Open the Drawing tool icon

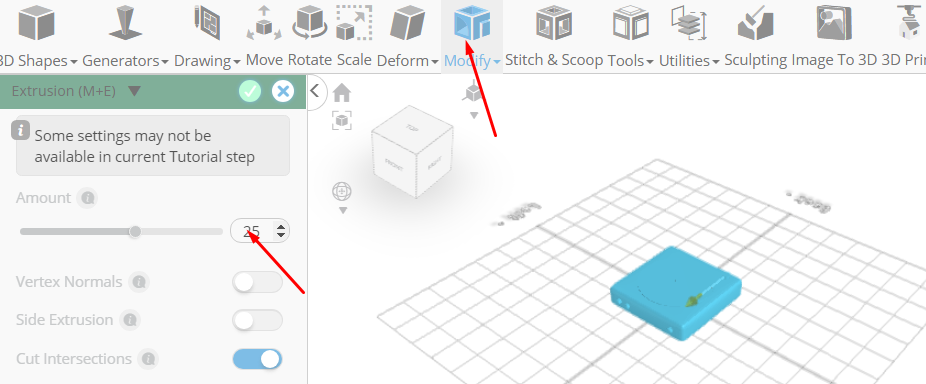point(207,22)
